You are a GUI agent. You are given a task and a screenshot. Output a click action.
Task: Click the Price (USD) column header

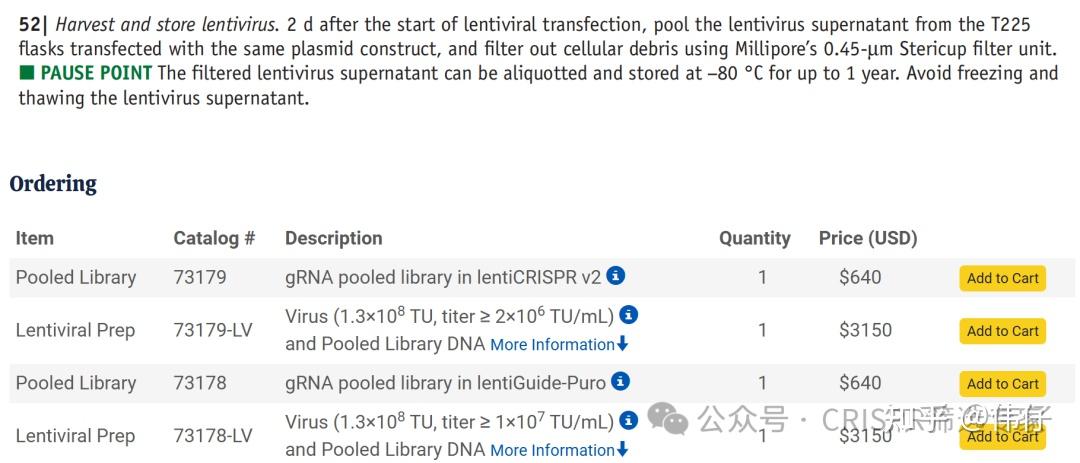[868, 238]
